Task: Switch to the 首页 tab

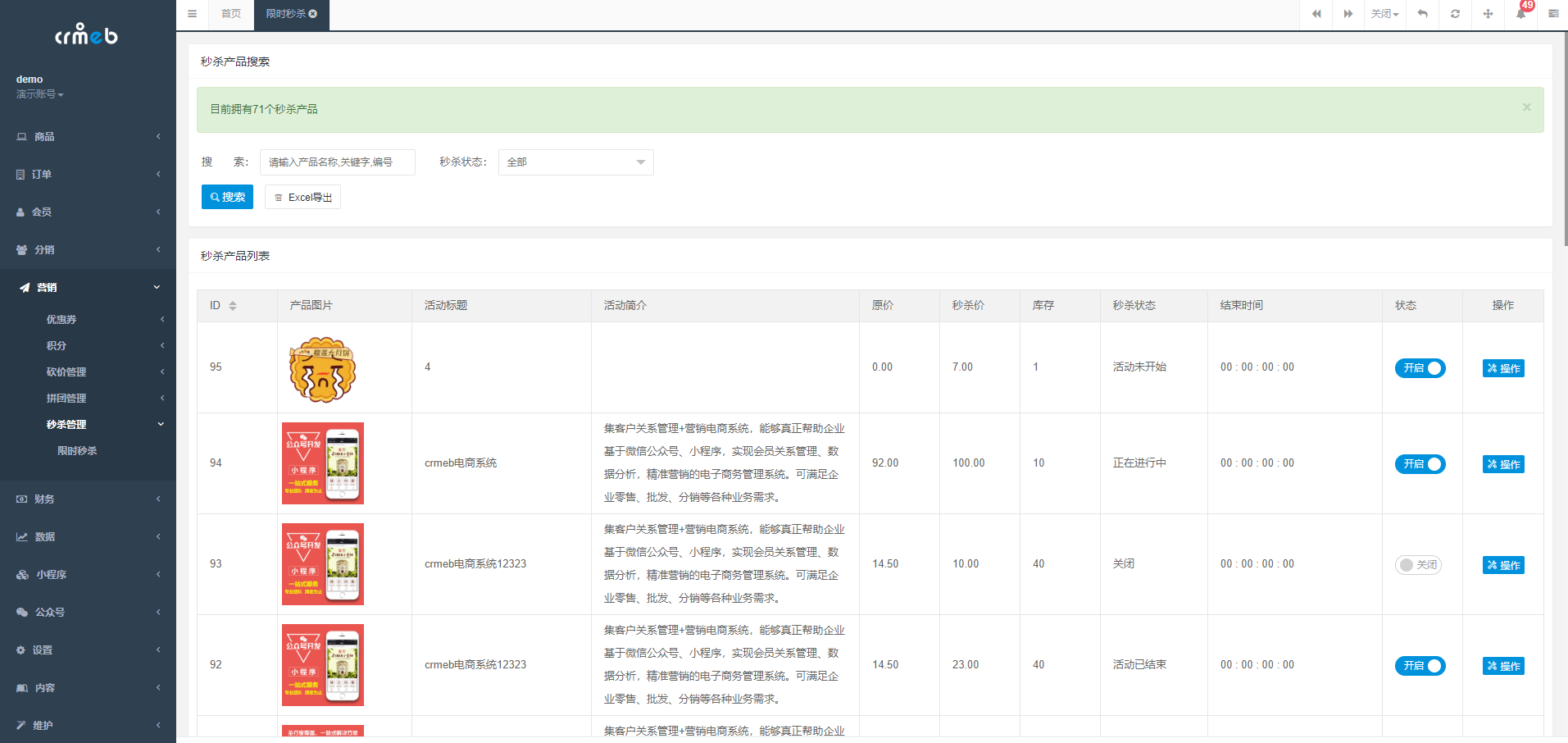Action: pos(231,14)
